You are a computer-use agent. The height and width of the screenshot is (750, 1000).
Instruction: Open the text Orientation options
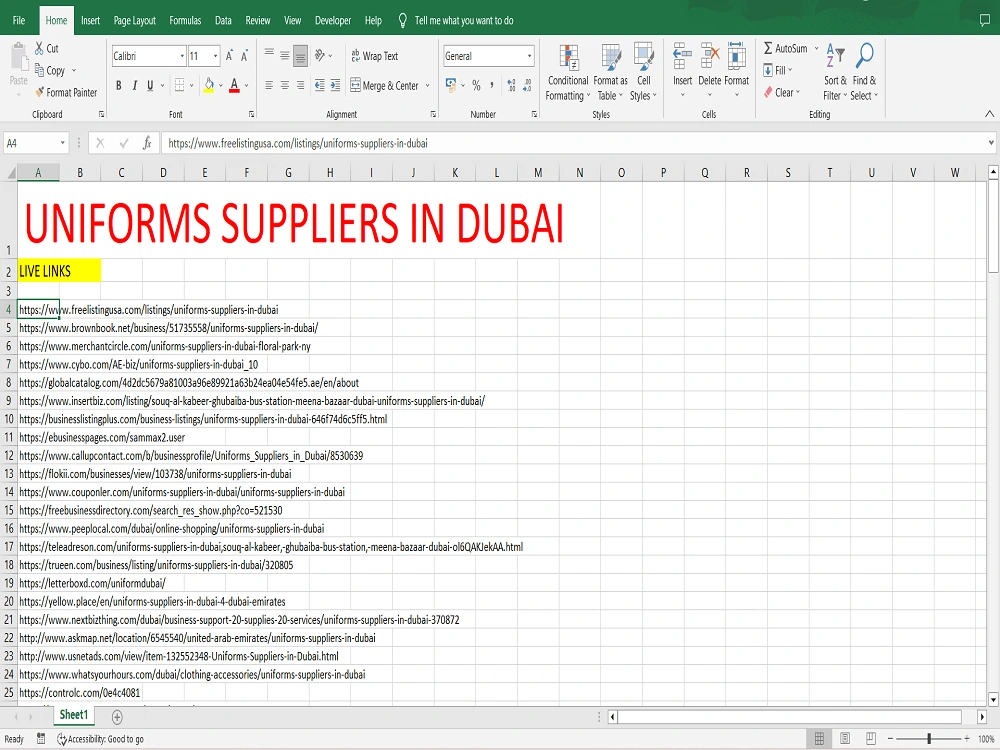point(323,55)
